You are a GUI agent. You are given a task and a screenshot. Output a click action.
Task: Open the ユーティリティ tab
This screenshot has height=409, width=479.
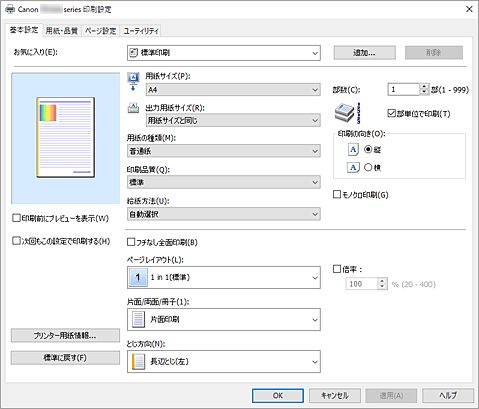point(141,31)
